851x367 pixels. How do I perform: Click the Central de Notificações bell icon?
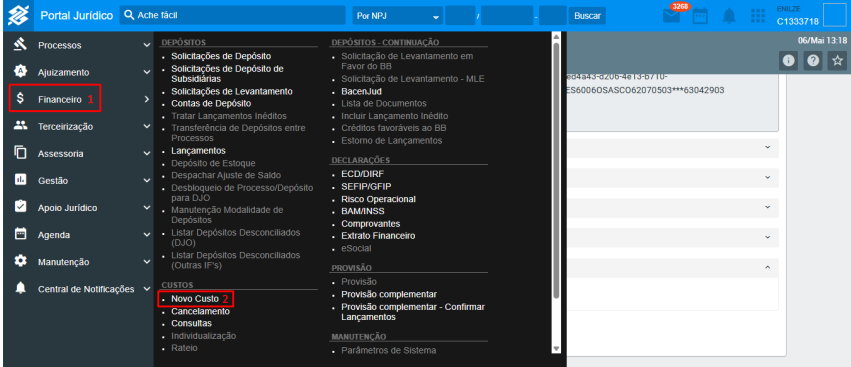click(x=21, y=288)
